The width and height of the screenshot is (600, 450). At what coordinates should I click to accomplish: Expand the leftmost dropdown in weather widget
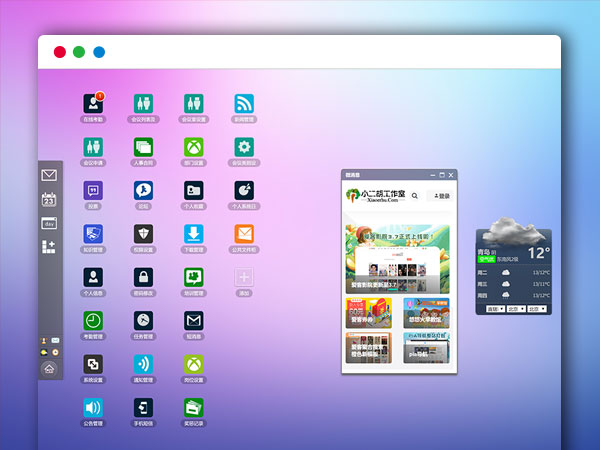pos(494,309)
